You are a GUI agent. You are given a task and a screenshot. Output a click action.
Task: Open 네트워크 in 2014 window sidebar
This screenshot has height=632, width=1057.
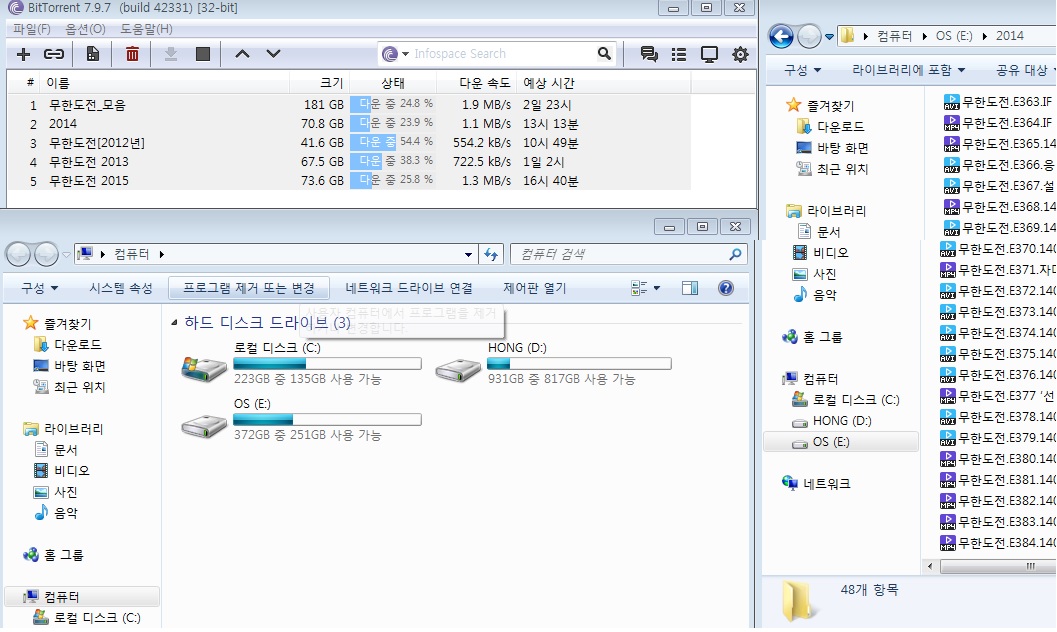[826, 483]
